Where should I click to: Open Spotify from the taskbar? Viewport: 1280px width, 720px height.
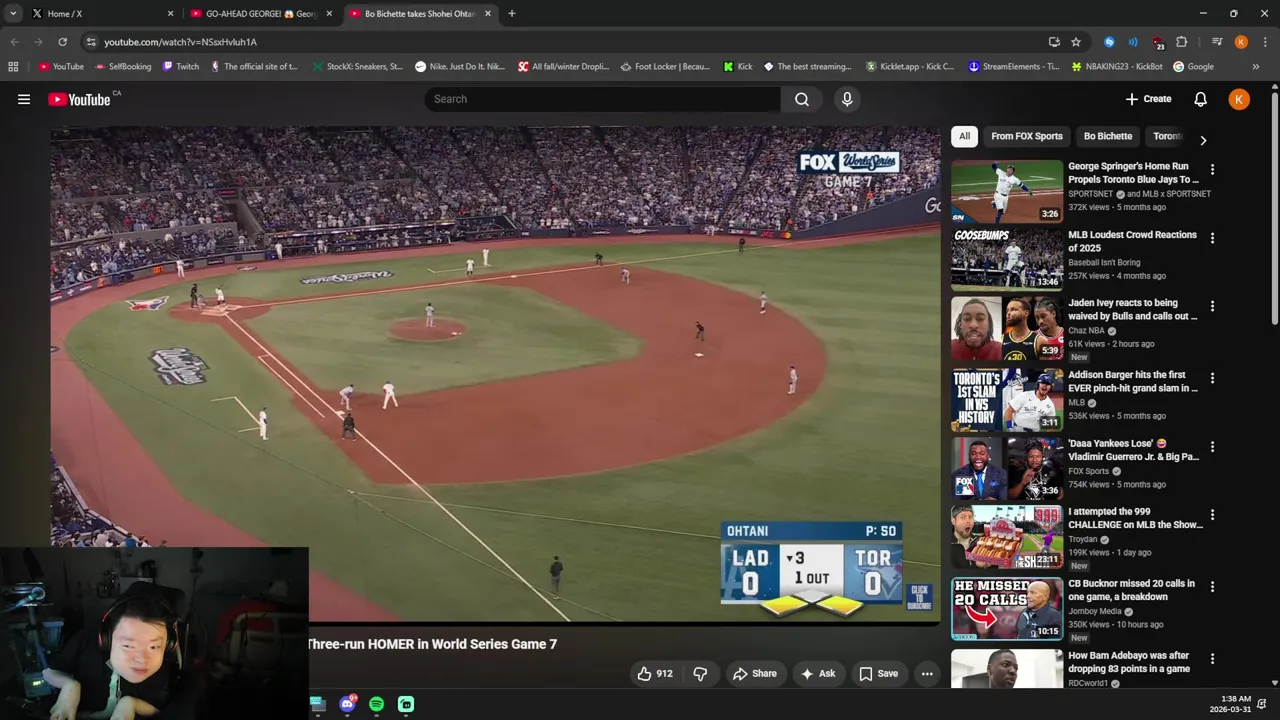pos(376,704)
